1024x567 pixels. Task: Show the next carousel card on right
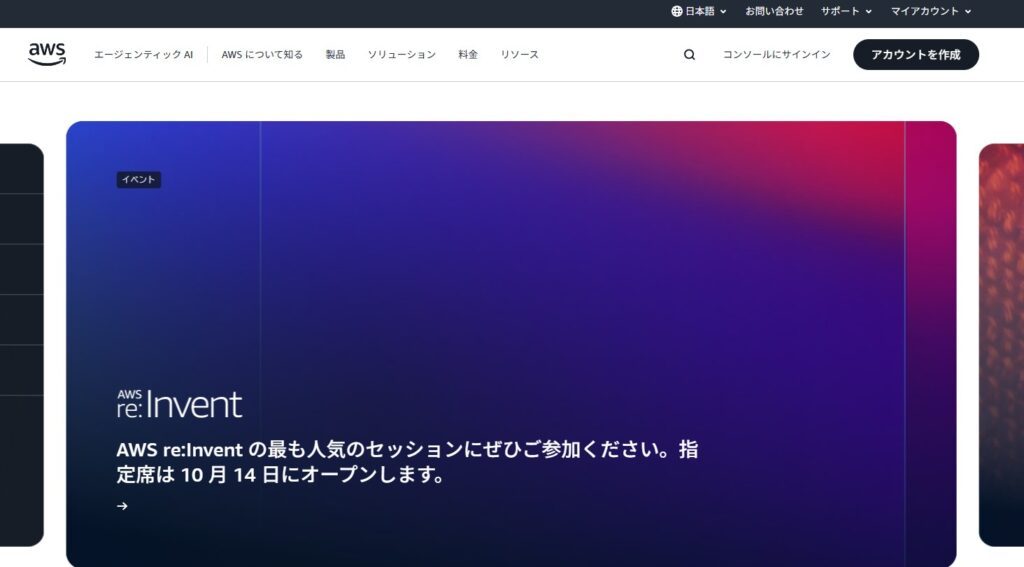point(1000,344)
